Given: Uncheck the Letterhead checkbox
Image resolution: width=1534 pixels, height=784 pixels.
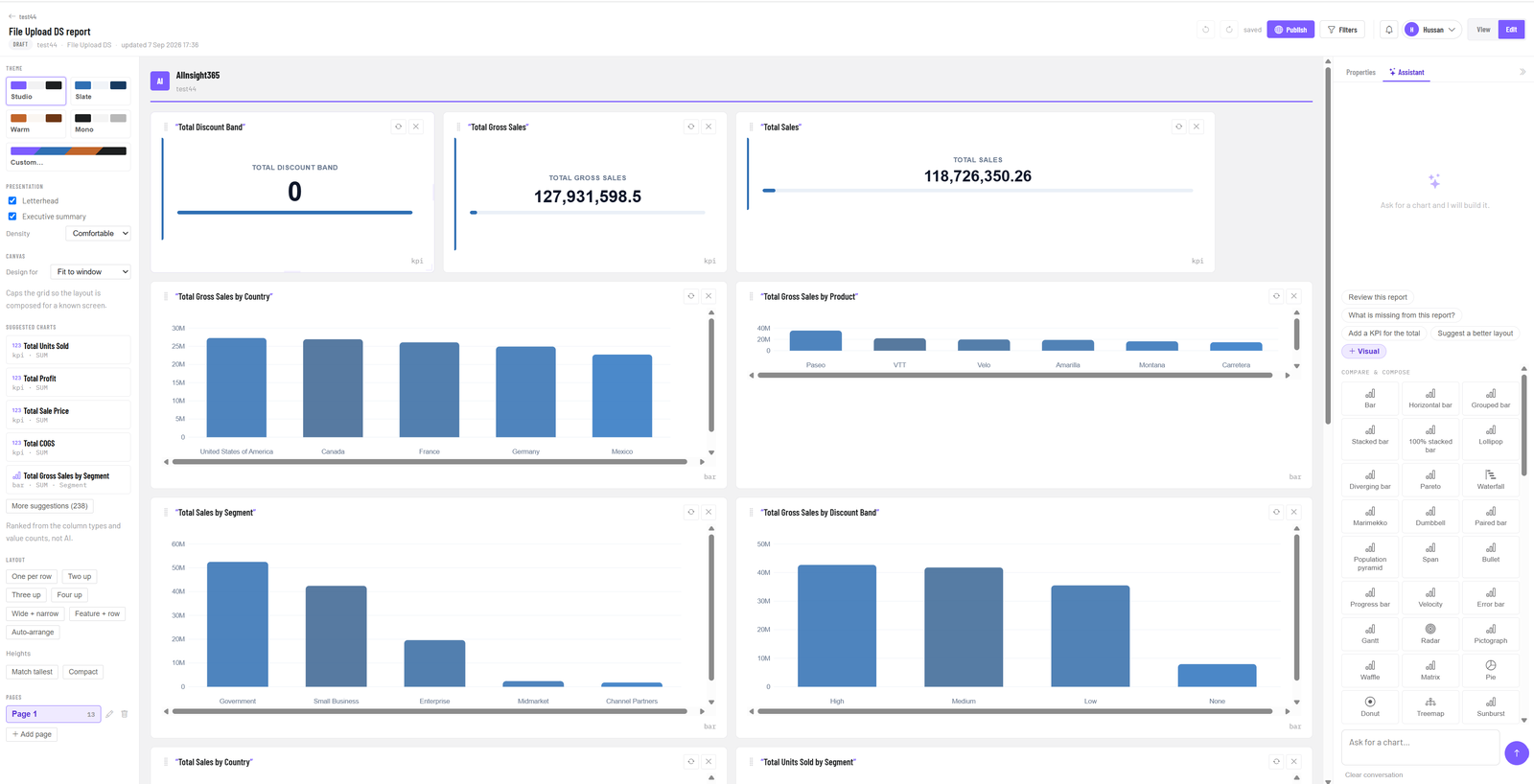Looking at the screenshot, I should tap(12, 201).
